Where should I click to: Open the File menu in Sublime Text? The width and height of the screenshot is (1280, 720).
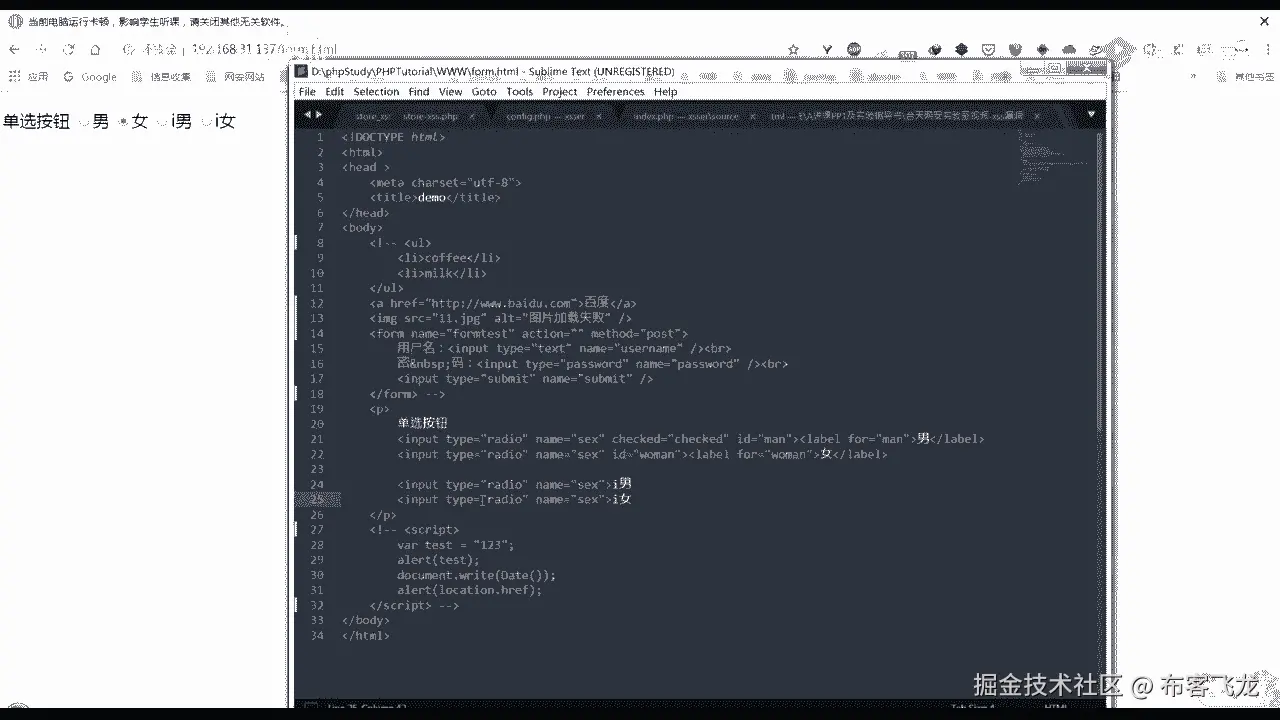[x=307, y=92]
